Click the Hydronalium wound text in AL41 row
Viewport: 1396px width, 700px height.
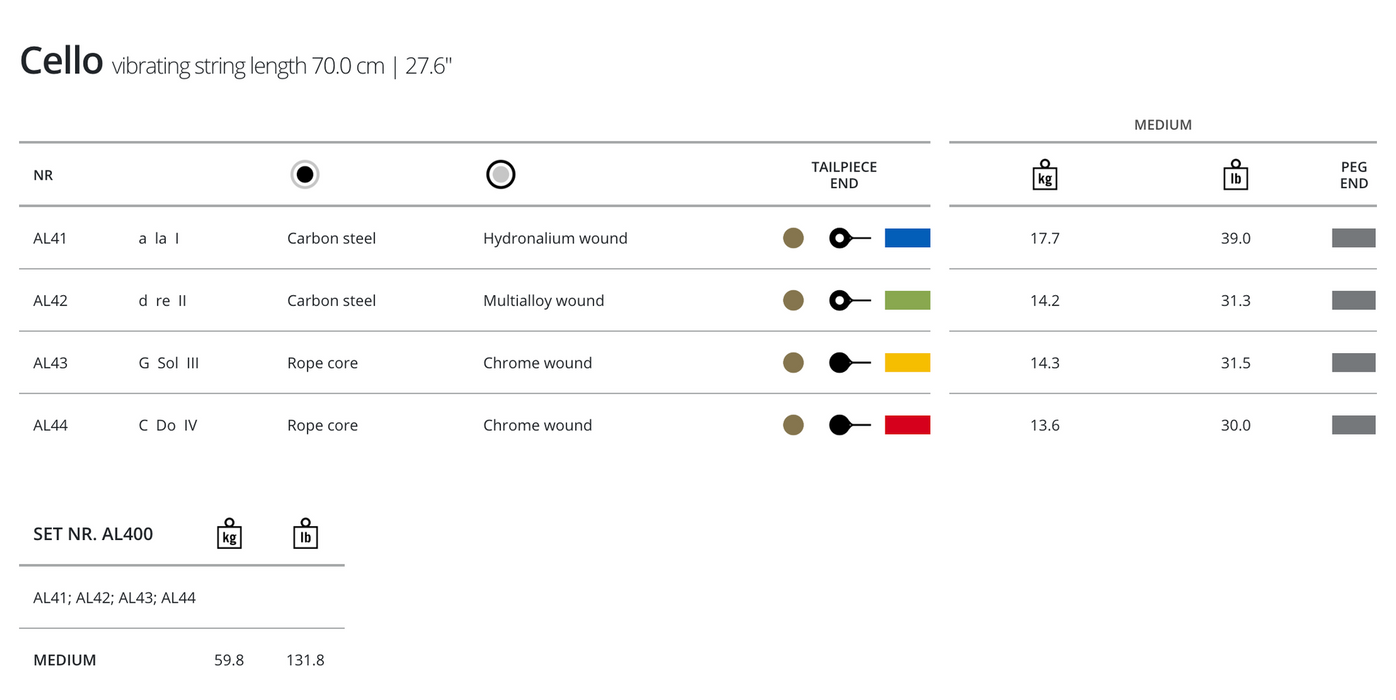[x=555, y=238]
